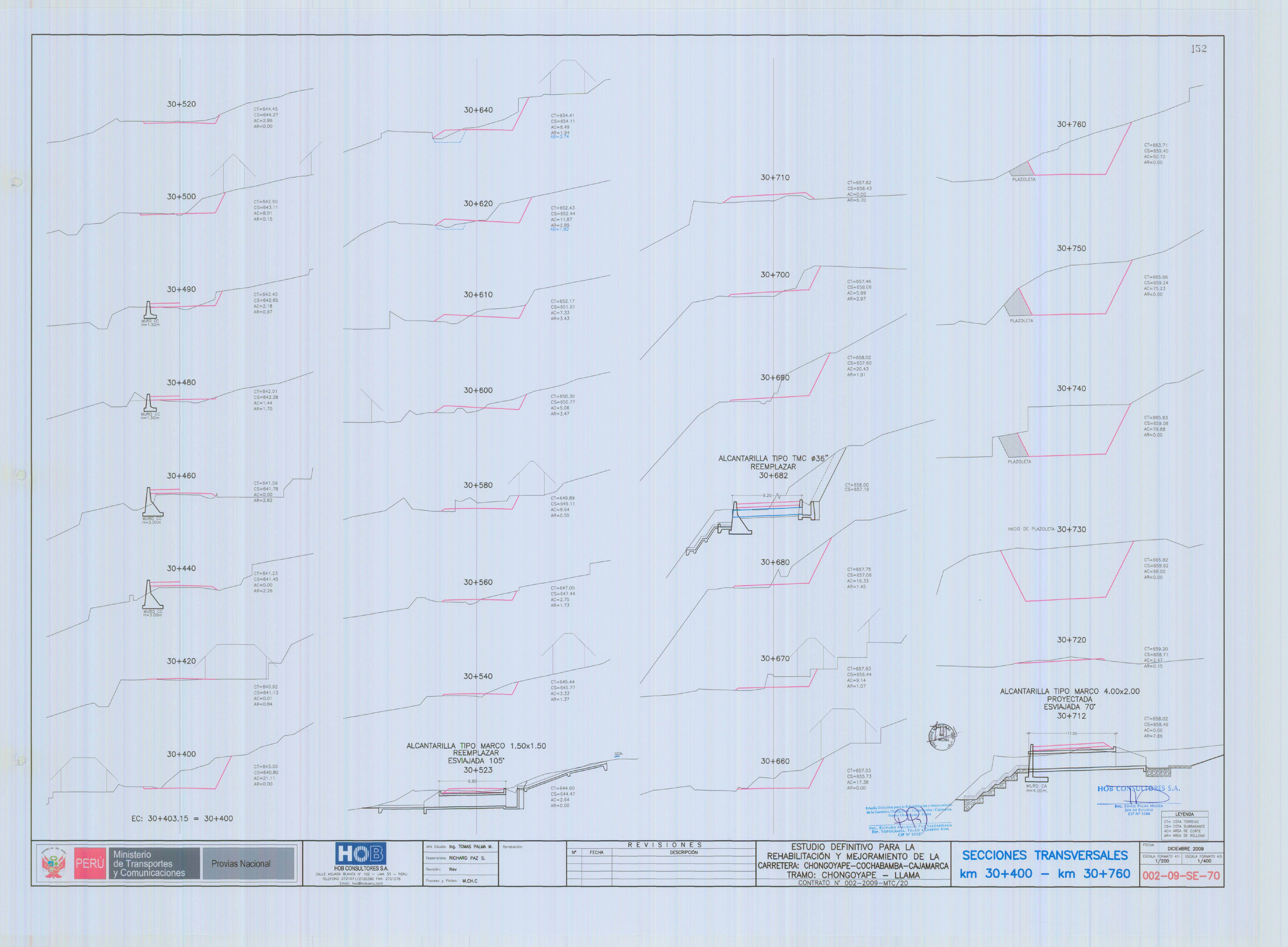Screen dimensions: 1288x947
Task: Click the RICHARD PAZ S. specialist name
Action: (x=467, y=858)
